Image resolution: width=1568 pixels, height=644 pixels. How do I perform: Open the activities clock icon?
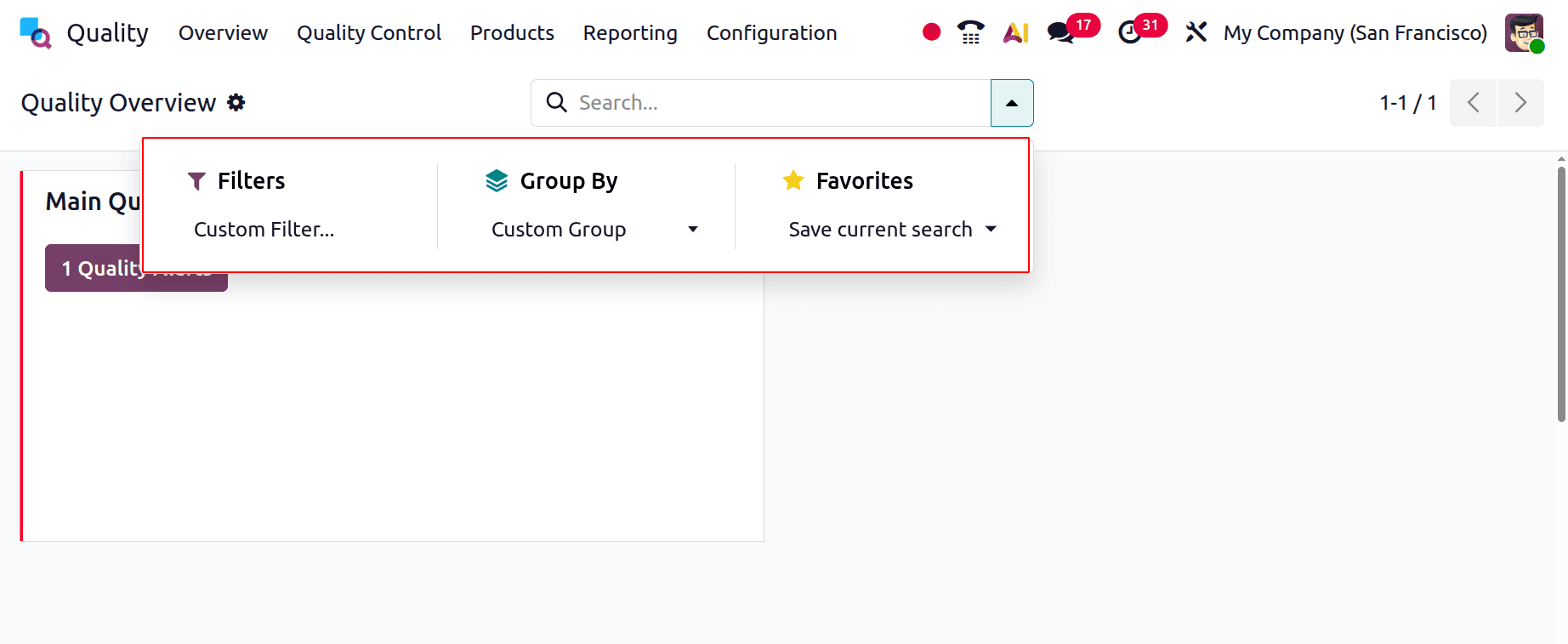[x=1129, y=33]
